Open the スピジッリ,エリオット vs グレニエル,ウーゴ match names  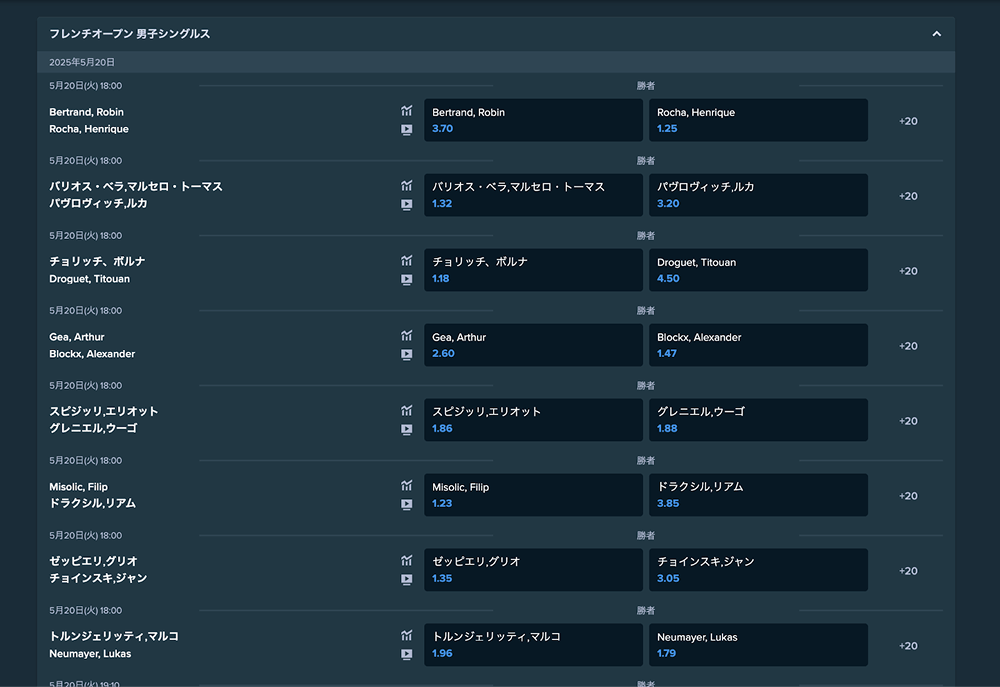click(x=103, y=420)
